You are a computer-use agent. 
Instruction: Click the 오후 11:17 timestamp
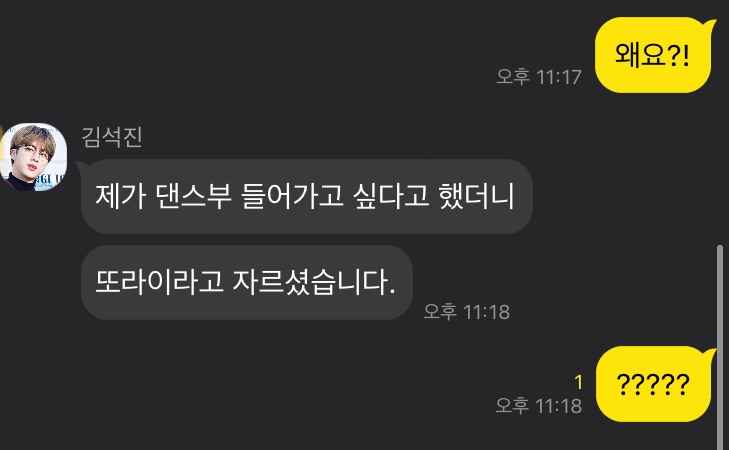[x=539, y=77]
